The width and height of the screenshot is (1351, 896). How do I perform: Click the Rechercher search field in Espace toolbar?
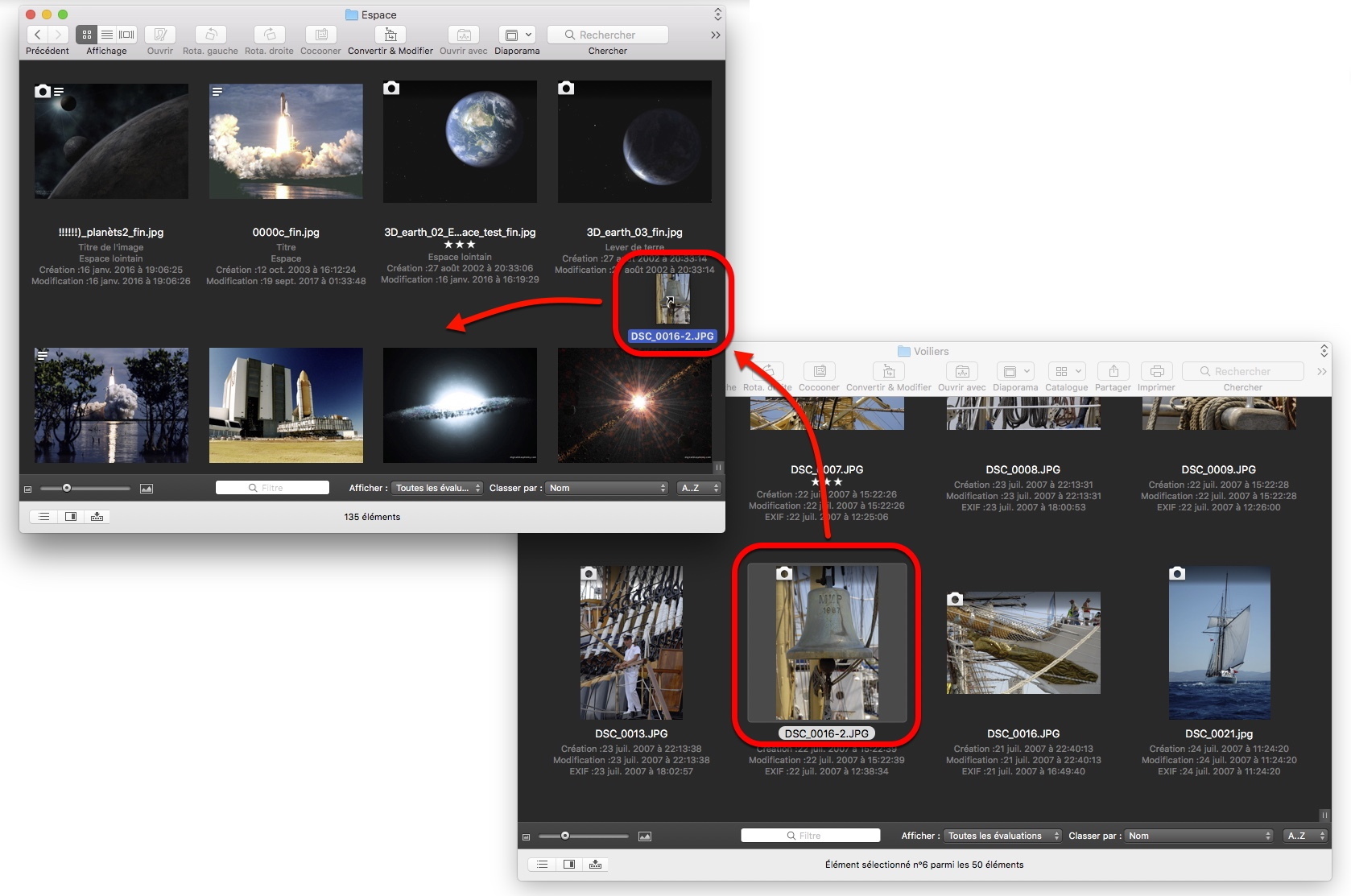[608, 35]
